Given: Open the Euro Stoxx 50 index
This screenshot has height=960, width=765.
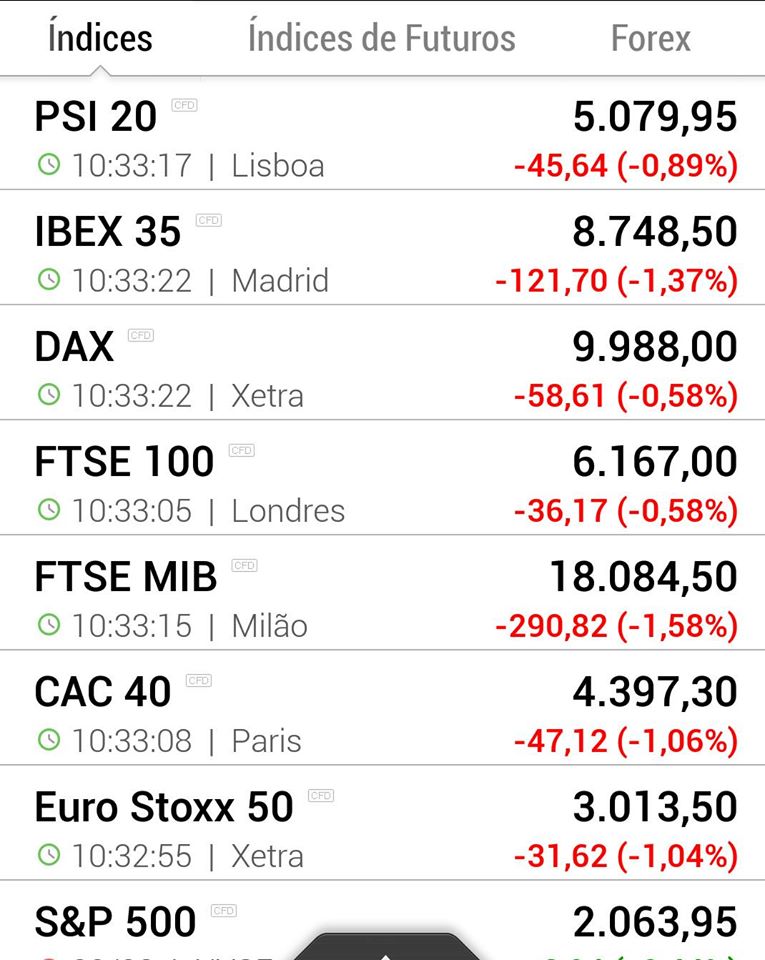Looking at the screenshot, I should click(x=382, y=823).
